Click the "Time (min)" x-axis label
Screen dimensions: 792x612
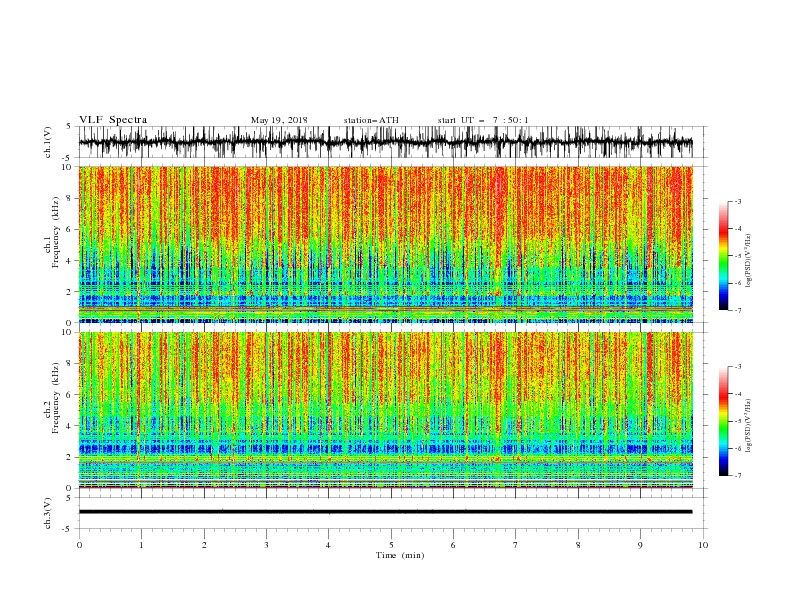(400, 555)
